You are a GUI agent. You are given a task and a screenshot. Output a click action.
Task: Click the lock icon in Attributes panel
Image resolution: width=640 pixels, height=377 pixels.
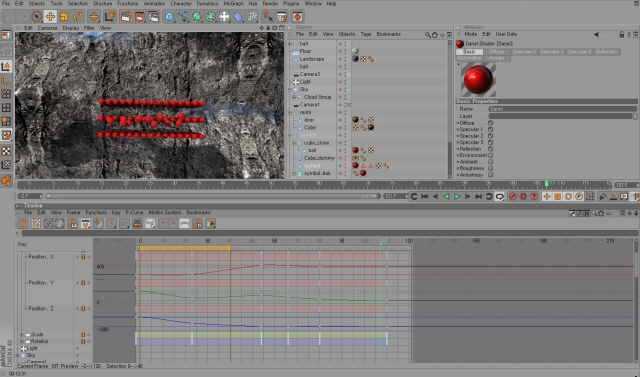[x=622, y=35]
